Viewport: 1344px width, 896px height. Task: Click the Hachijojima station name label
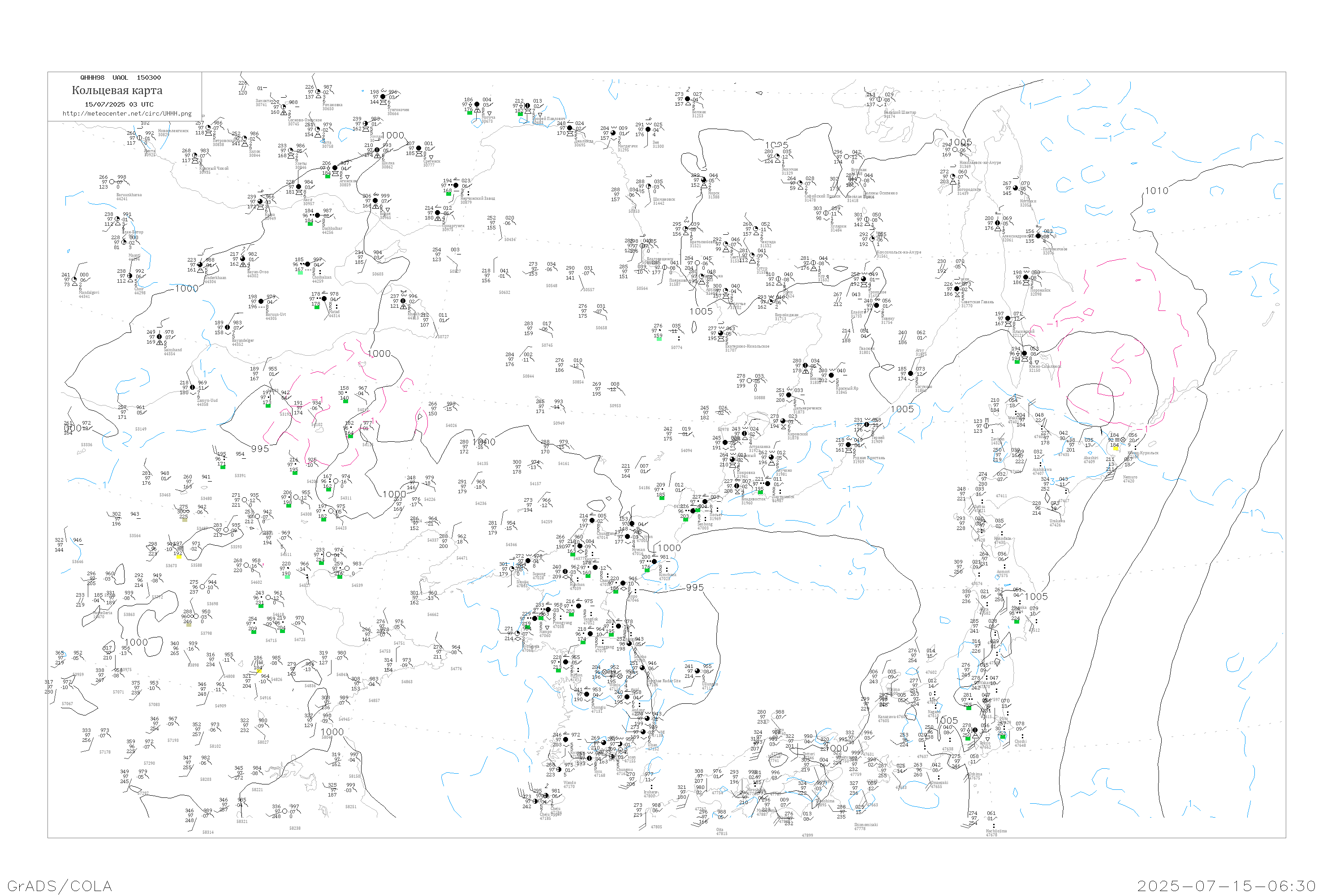[996, 831]
